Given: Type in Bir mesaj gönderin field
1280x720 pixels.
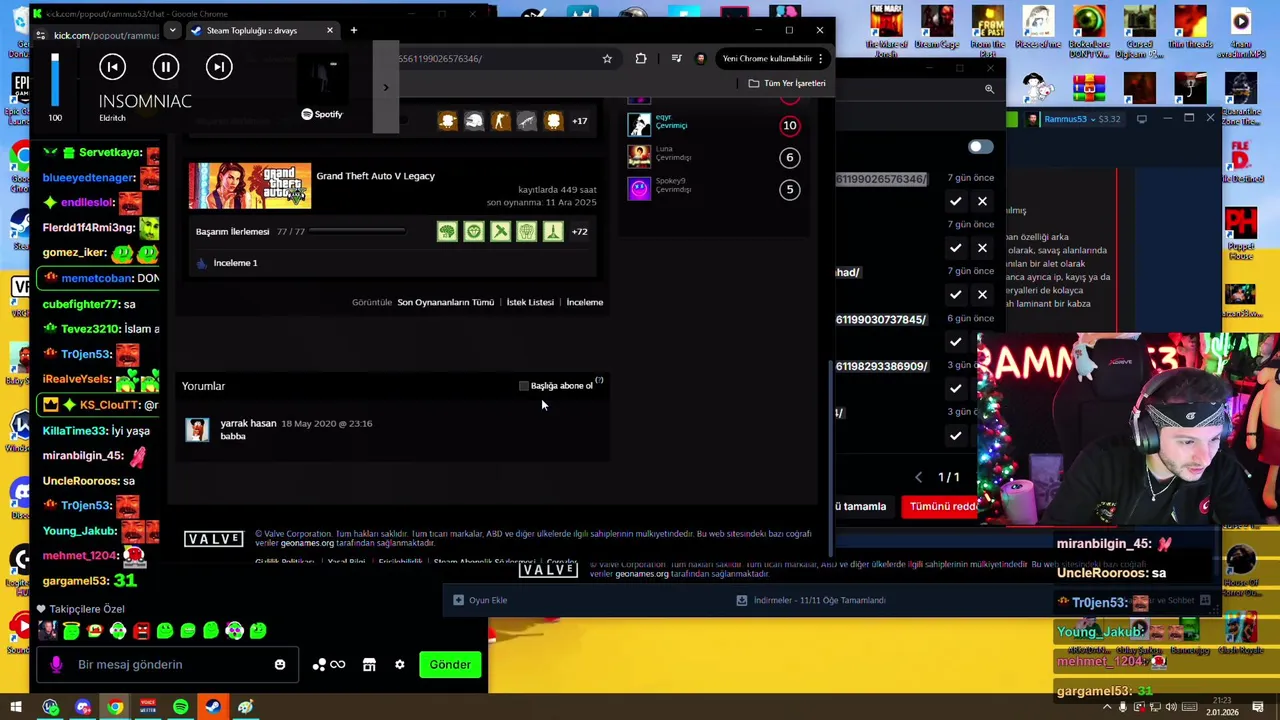Looking at the screenshot, I should point(170,665).
